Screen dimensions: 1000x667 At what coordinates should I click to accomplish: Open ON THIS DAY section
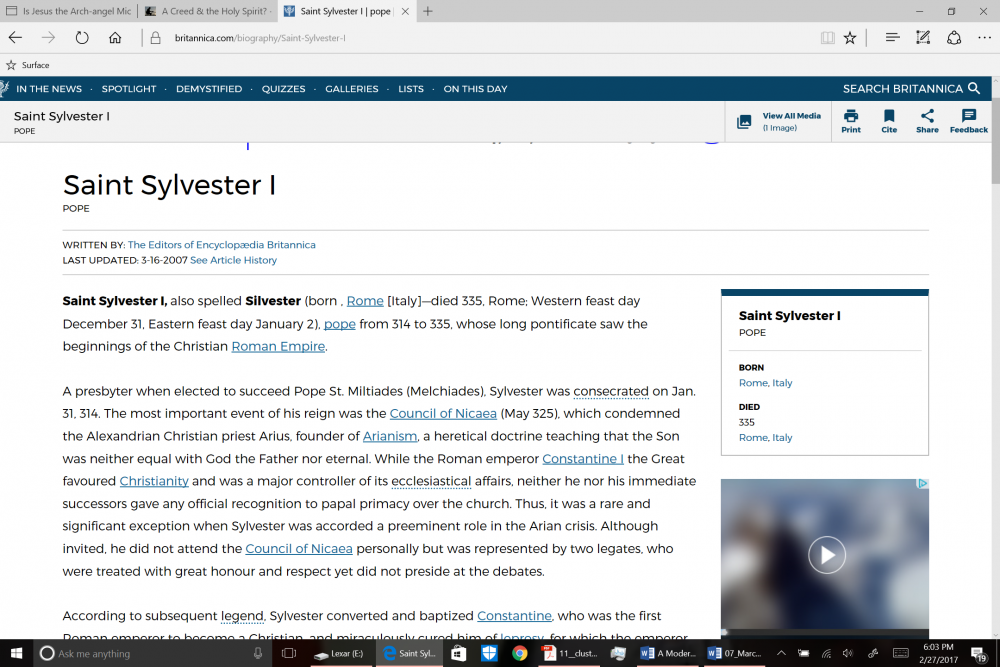[x=475, y=89]
